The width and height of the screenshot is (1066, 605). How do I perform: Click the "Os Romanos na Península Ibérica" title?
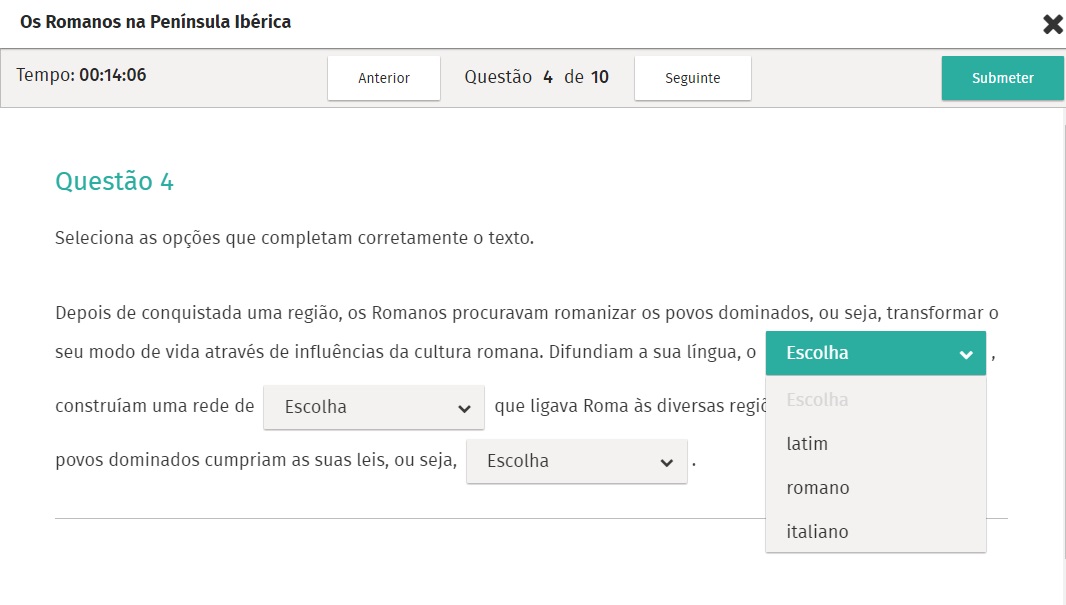click(155, 21)
